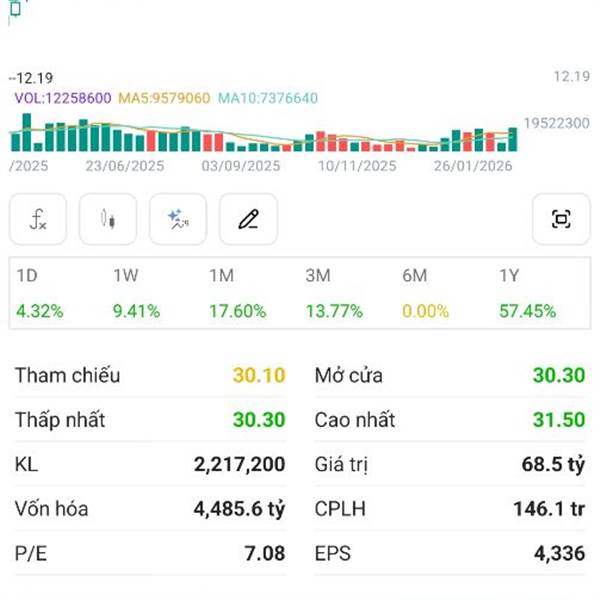Open the fx indicators button
This screenshot has height=600, width=600.
tap(38, 219)
